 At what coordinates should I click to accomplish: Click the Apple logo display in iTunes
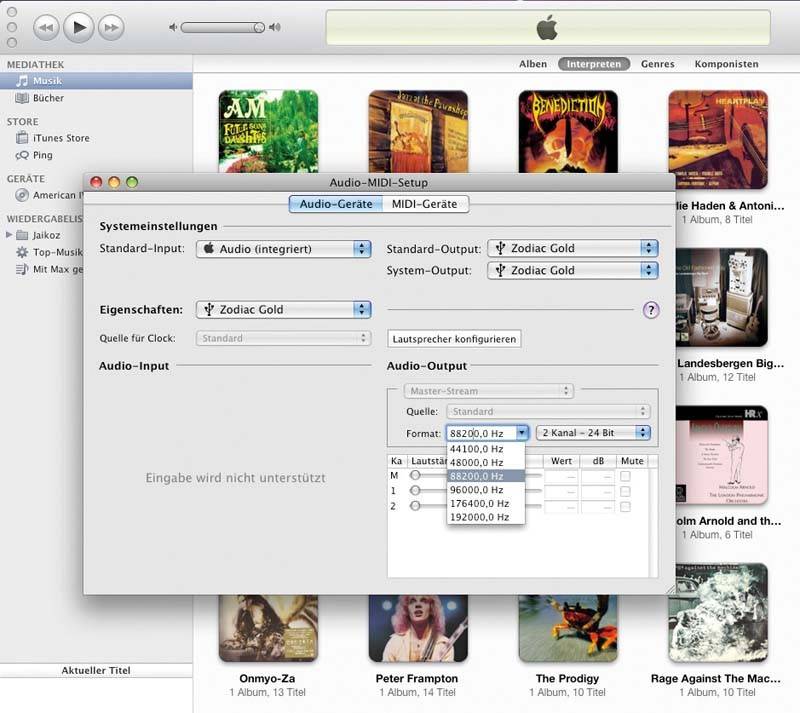[x=547, y=28]
